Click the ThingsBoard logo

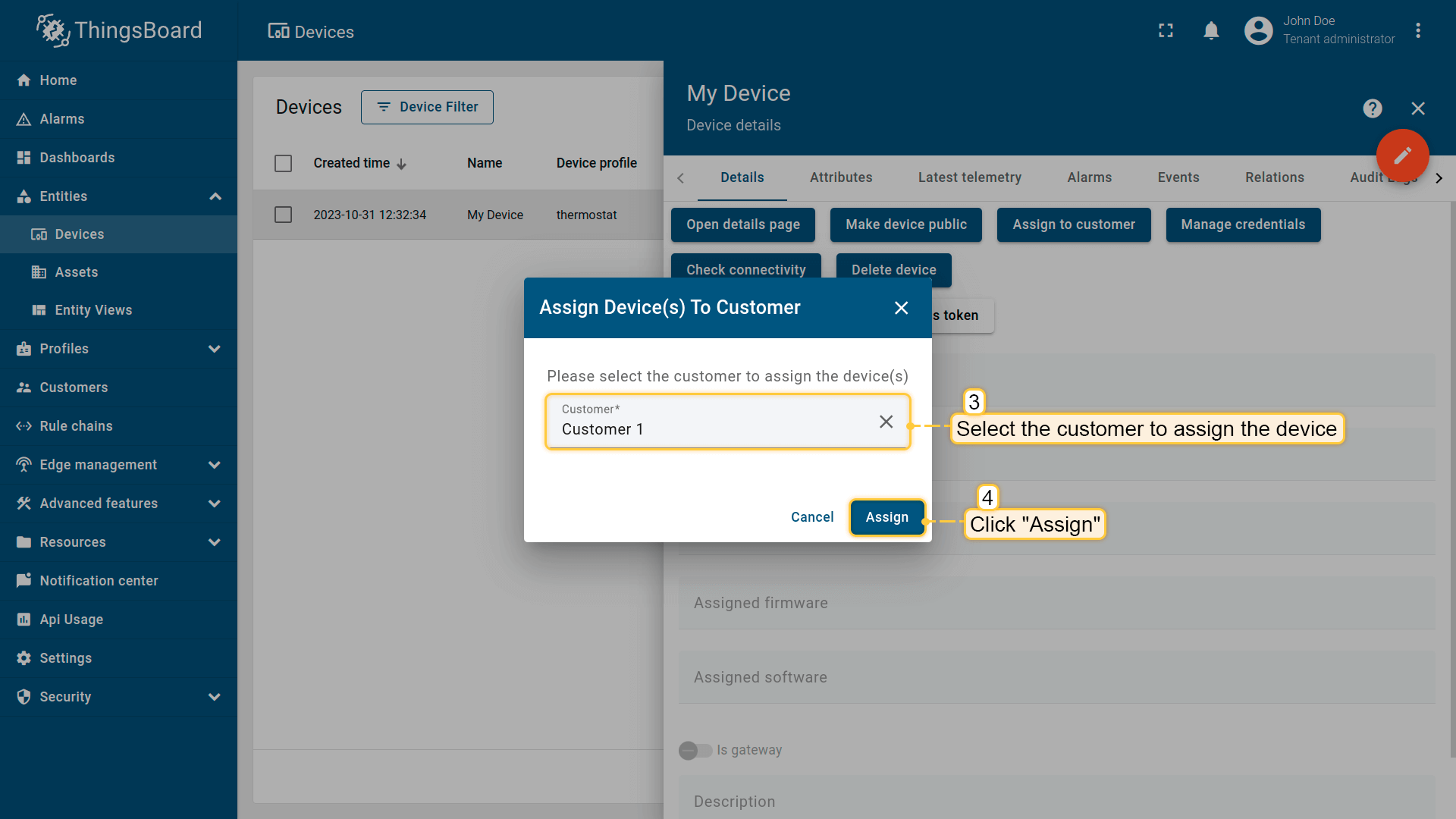[119, 30]
